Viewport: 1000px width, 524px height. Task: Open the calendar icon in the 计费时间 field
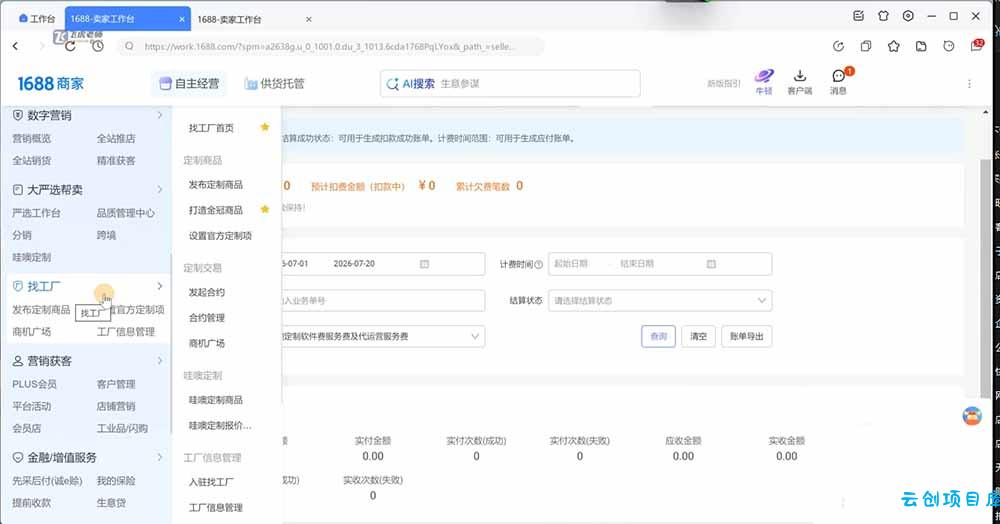(x=711, y=264)
